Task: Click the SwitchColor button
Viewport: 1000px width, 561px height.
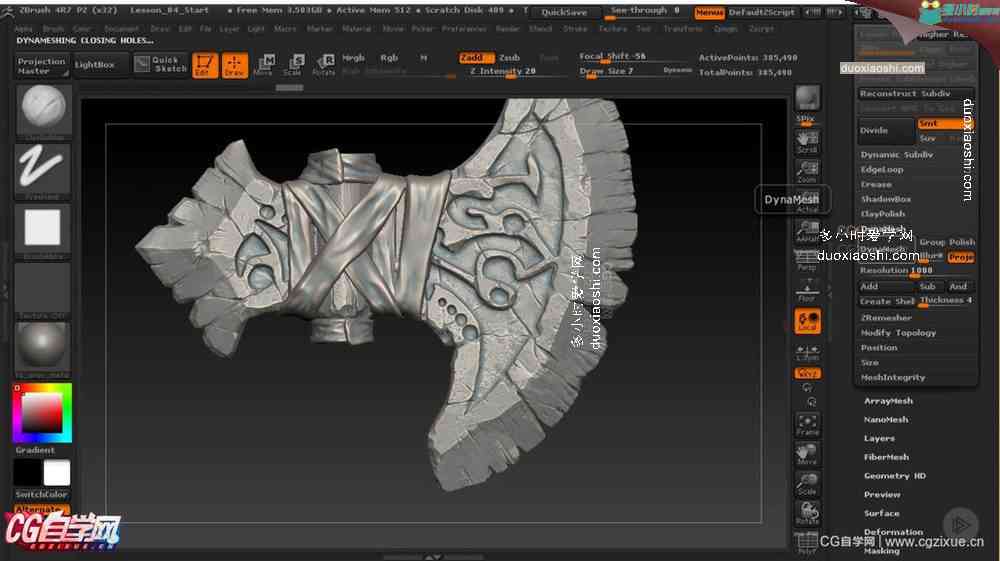Action: pyautogui.click(x=41, y=495)
